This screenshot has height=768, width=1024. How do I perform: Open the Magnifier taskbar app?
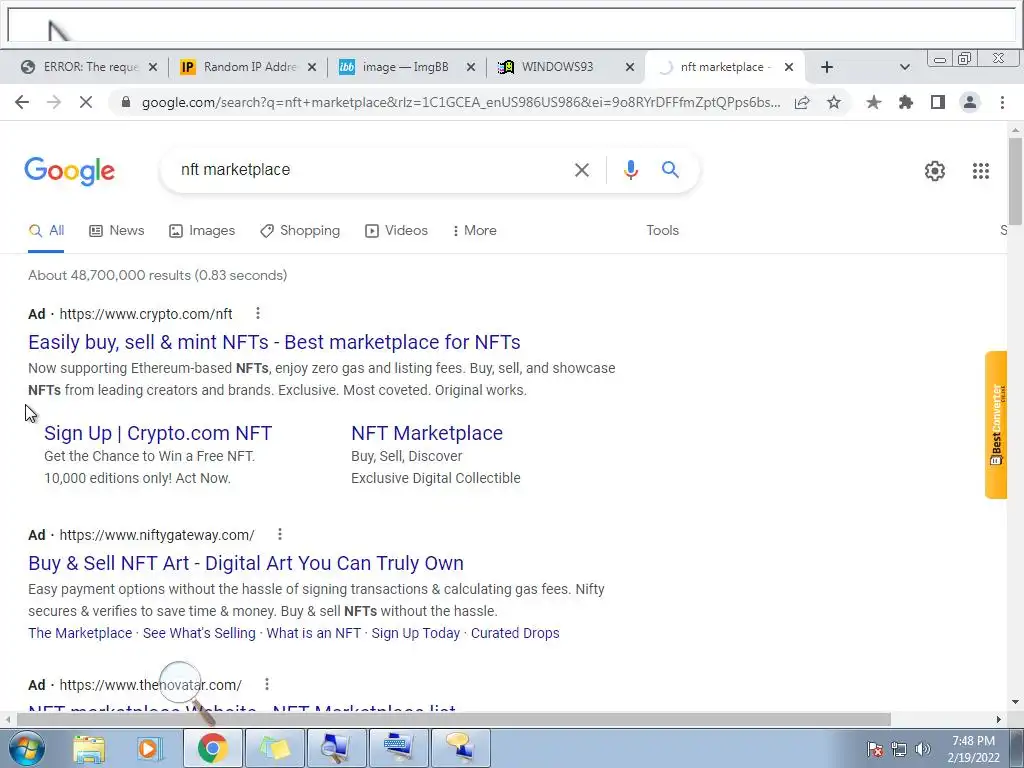tap(337, 748)
